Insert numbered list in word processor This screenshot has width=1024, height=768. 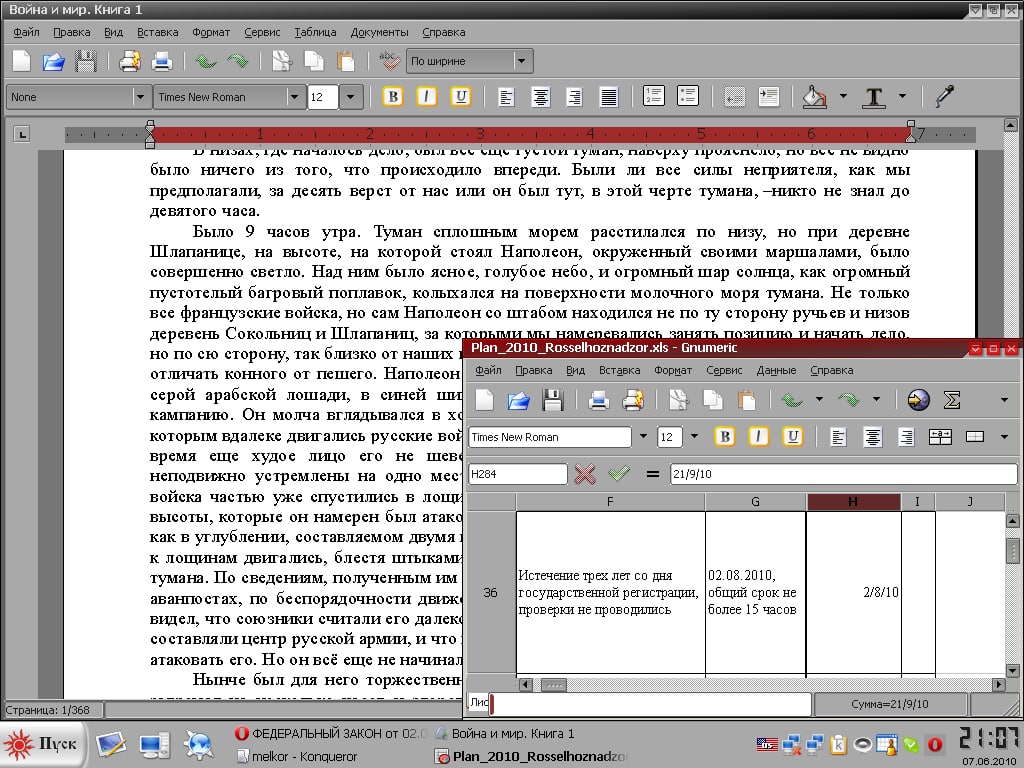click(654, 96)
